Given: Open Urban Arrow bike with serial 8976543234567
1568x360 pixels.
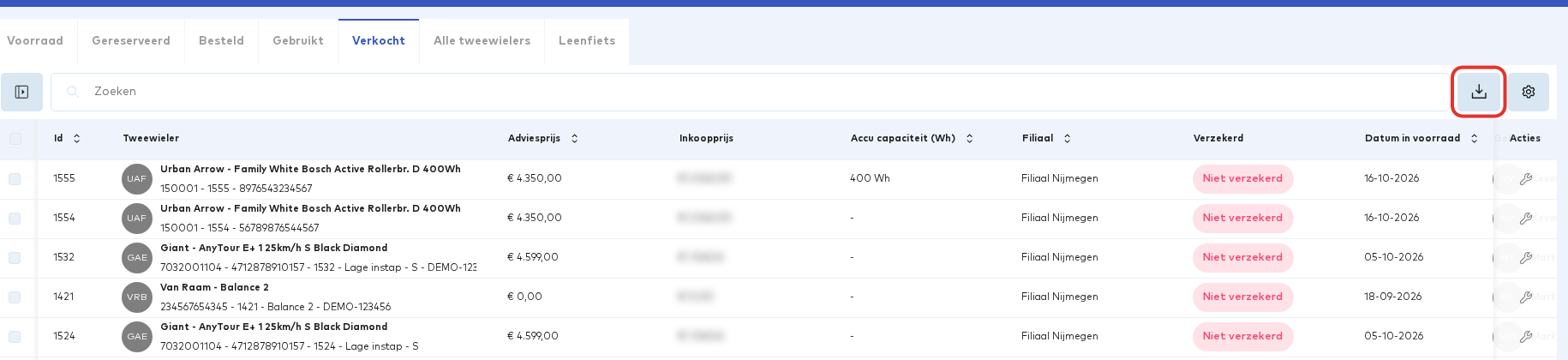Looking at the screenshot, I should 310,170.
